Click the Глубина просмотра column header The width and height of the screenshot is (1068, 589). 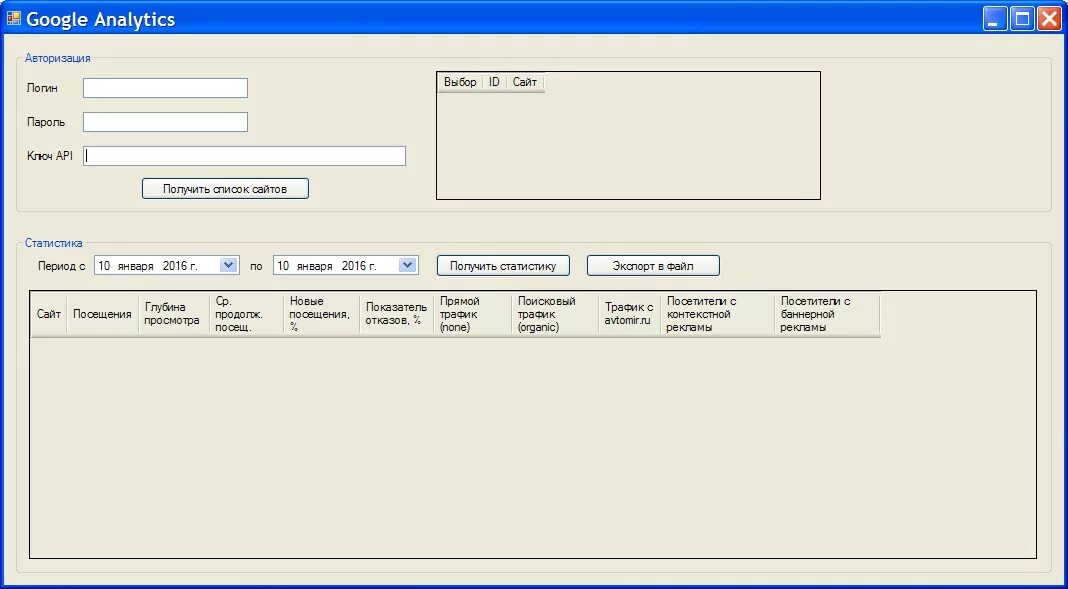[174, 314]
